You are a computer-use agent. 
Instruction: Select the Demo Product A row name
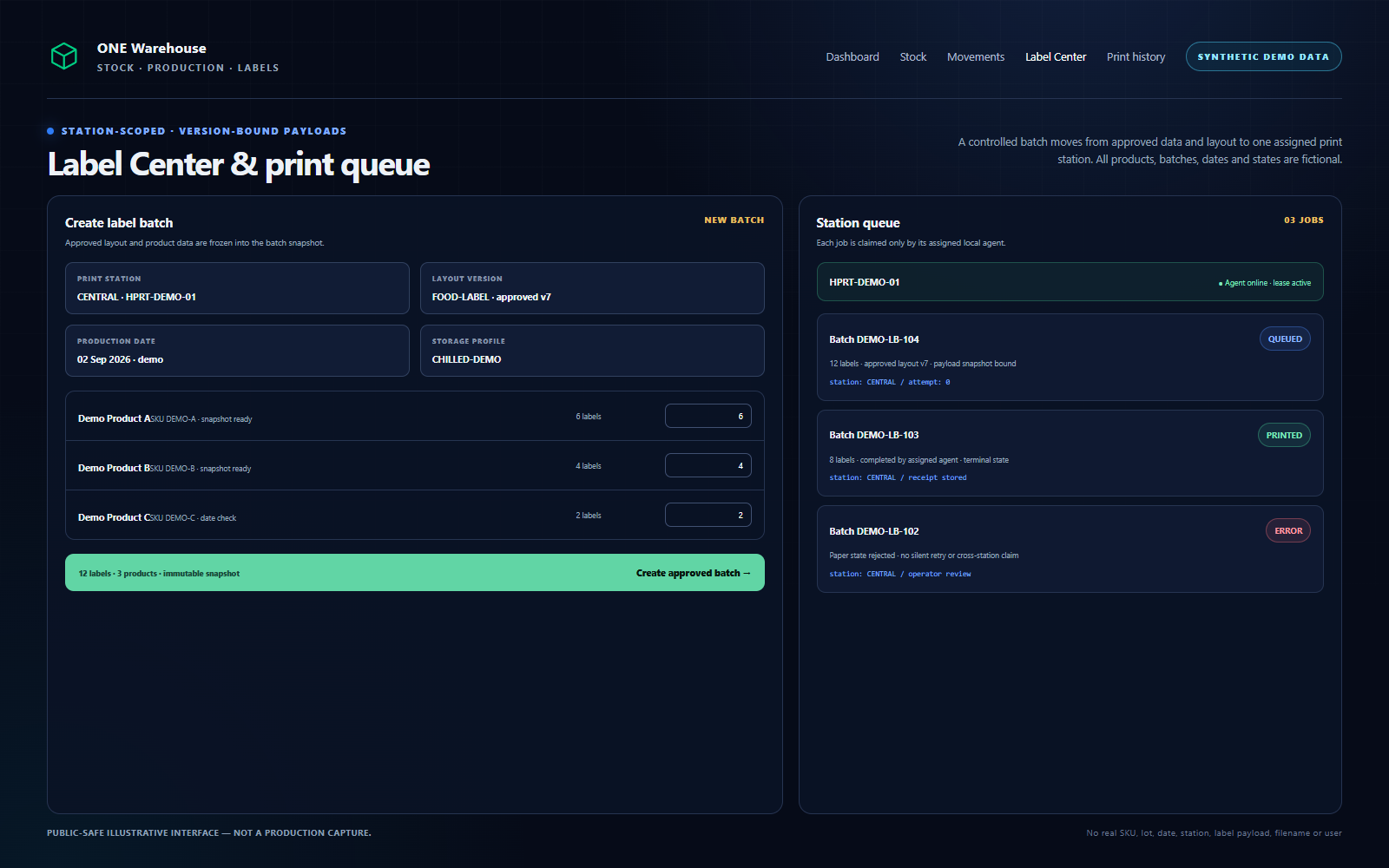(114, 418)
